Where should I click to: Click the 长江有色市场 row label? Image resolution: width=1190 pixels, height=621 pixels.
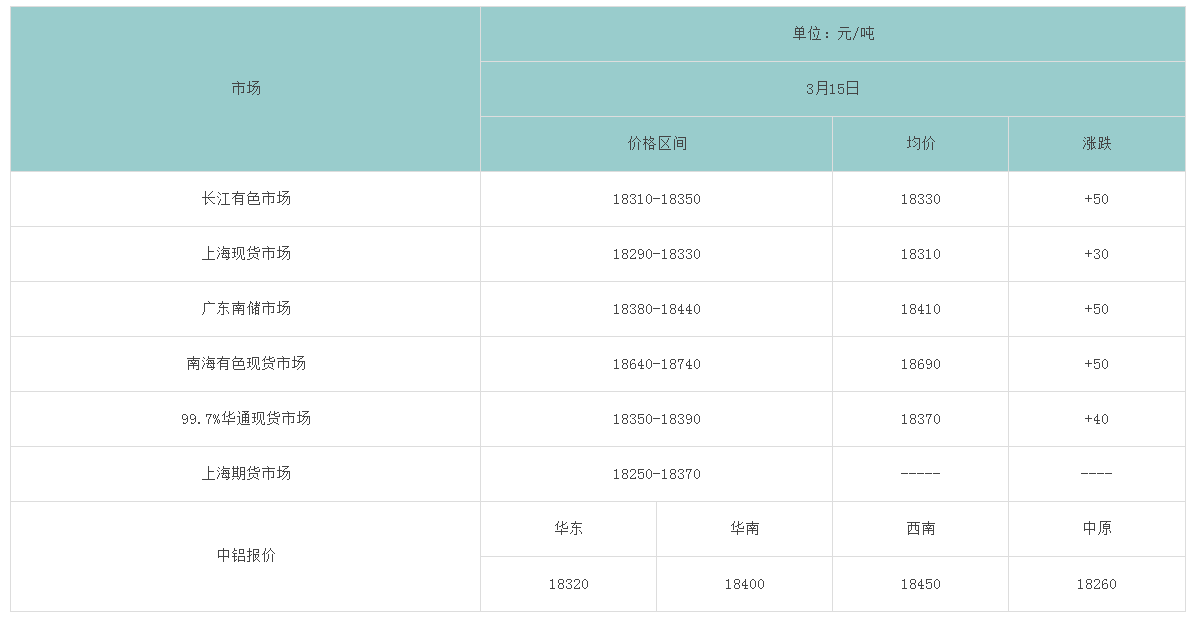[x=246, y=199]
